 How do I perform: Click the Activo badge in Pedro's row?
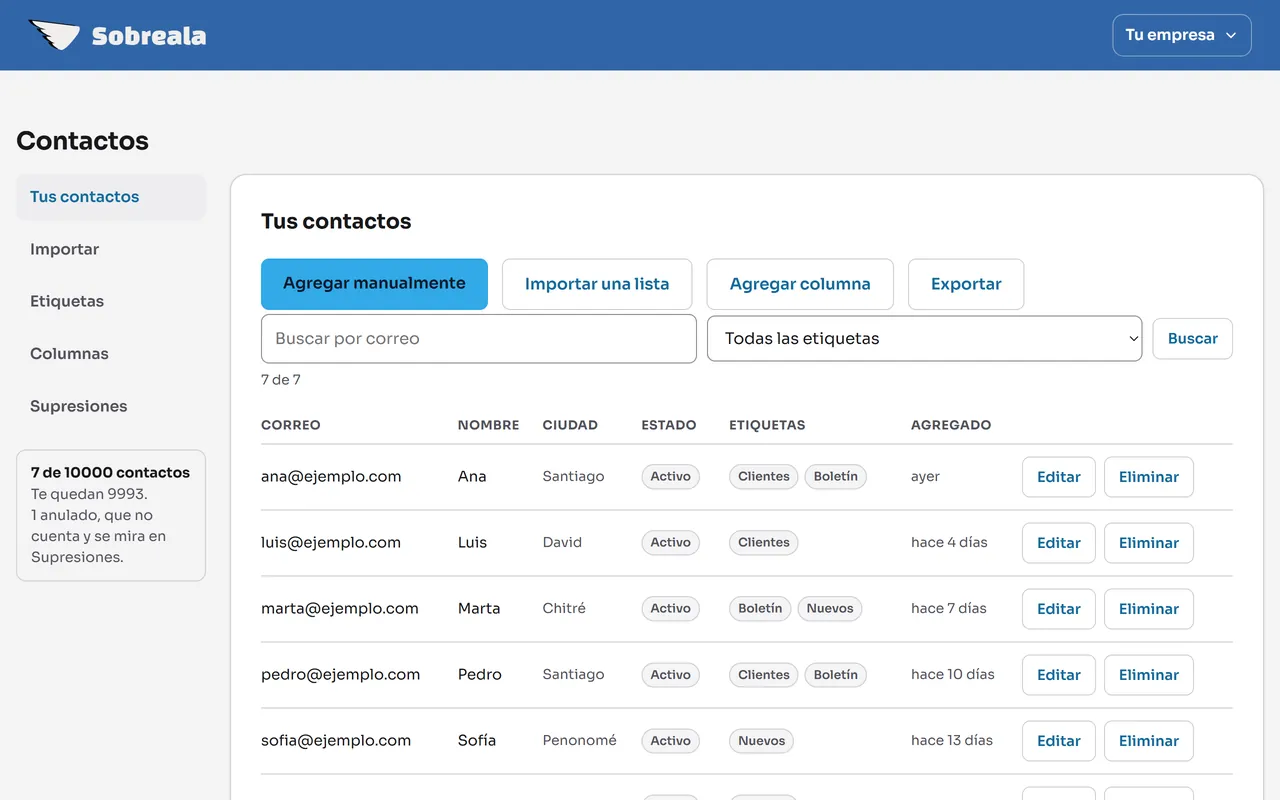coord(670,674)
